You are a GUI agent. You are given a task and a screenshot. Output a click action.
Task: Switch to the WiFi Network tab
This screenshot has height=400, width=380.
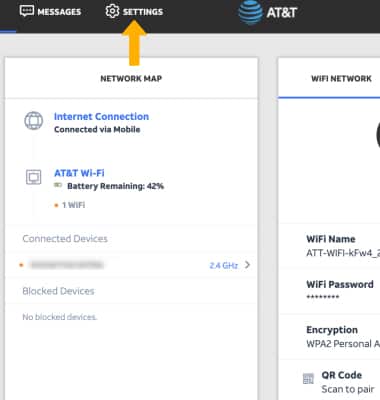point(341,79)
